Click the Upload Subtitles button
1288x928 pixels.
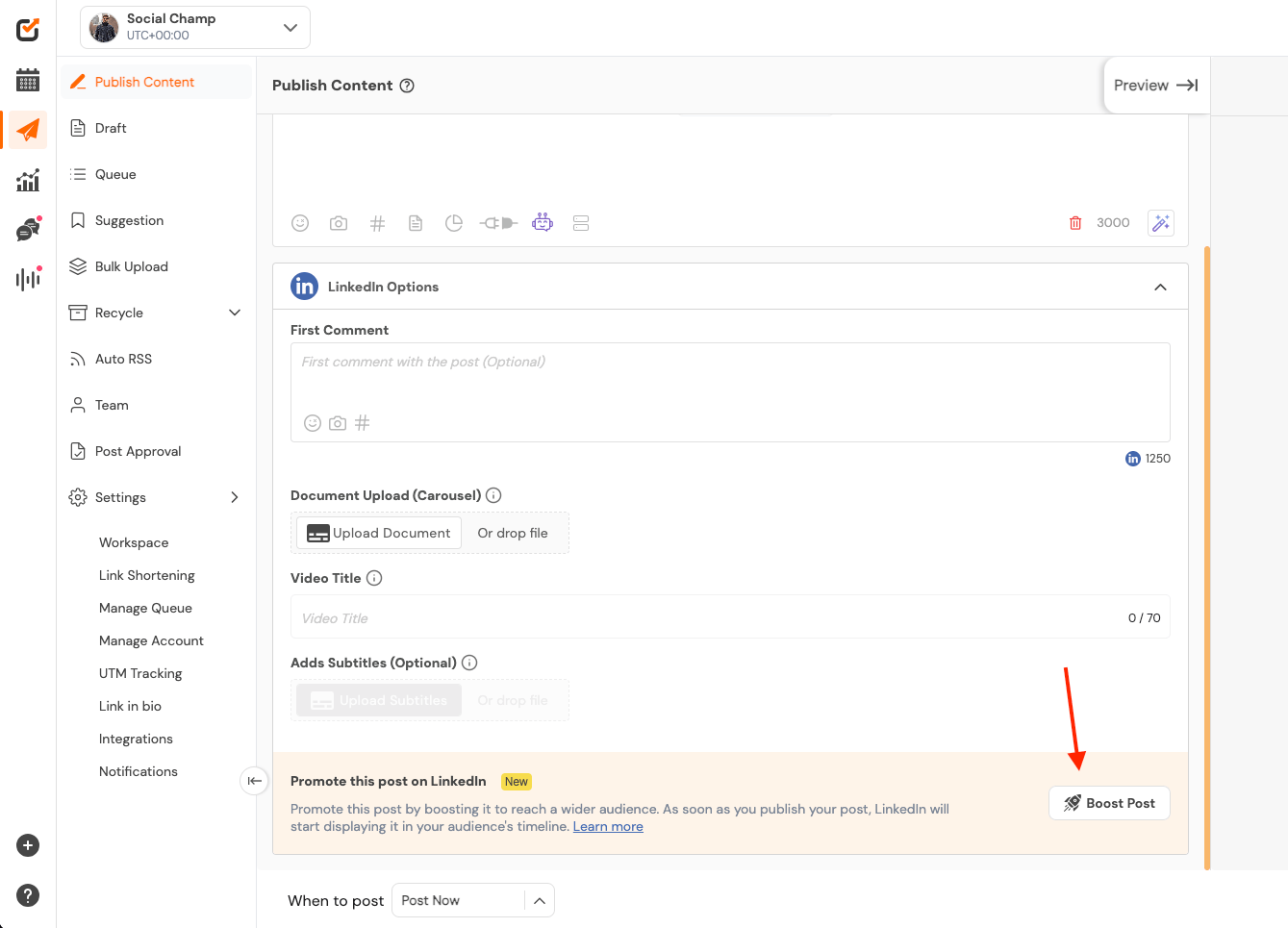click(379, 700)
